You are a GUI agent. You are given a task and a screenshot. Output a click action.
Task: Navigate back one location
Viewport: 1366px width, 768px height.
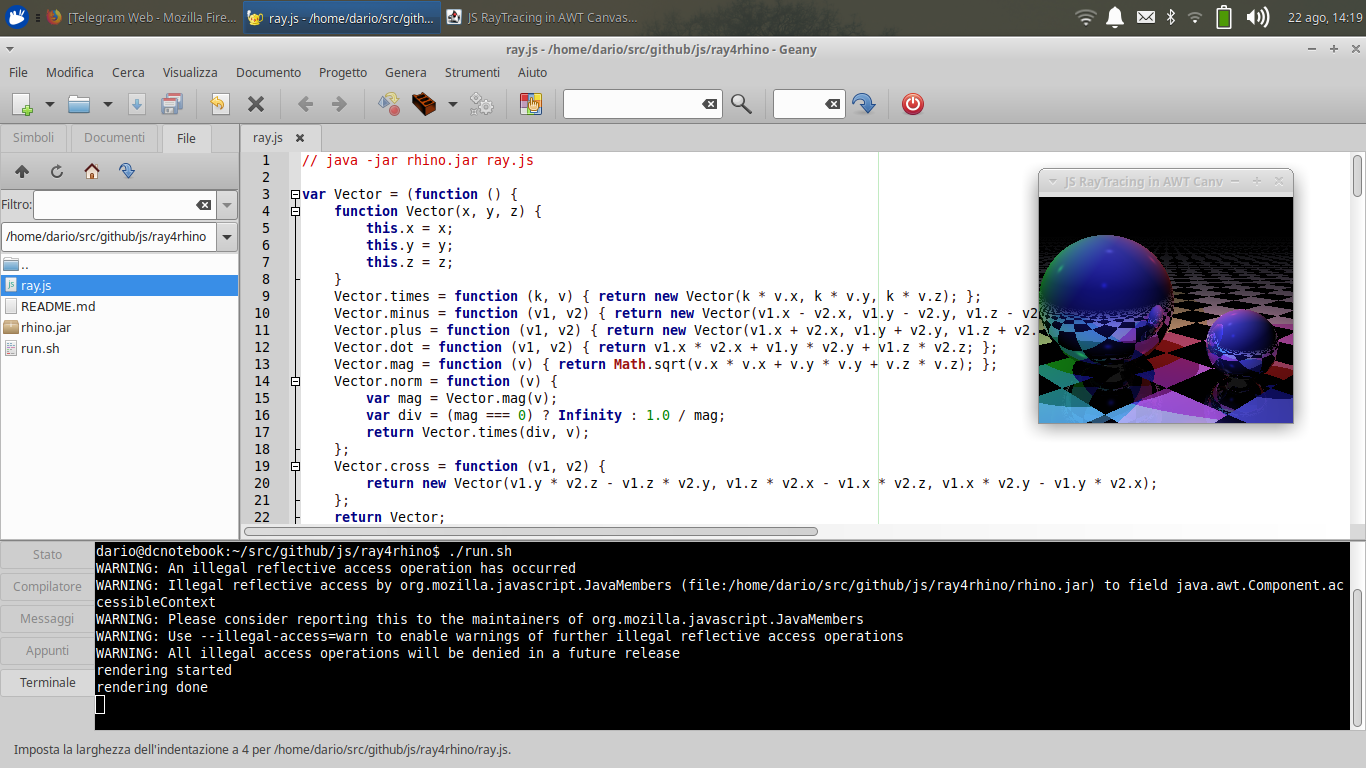click(306, 104)
